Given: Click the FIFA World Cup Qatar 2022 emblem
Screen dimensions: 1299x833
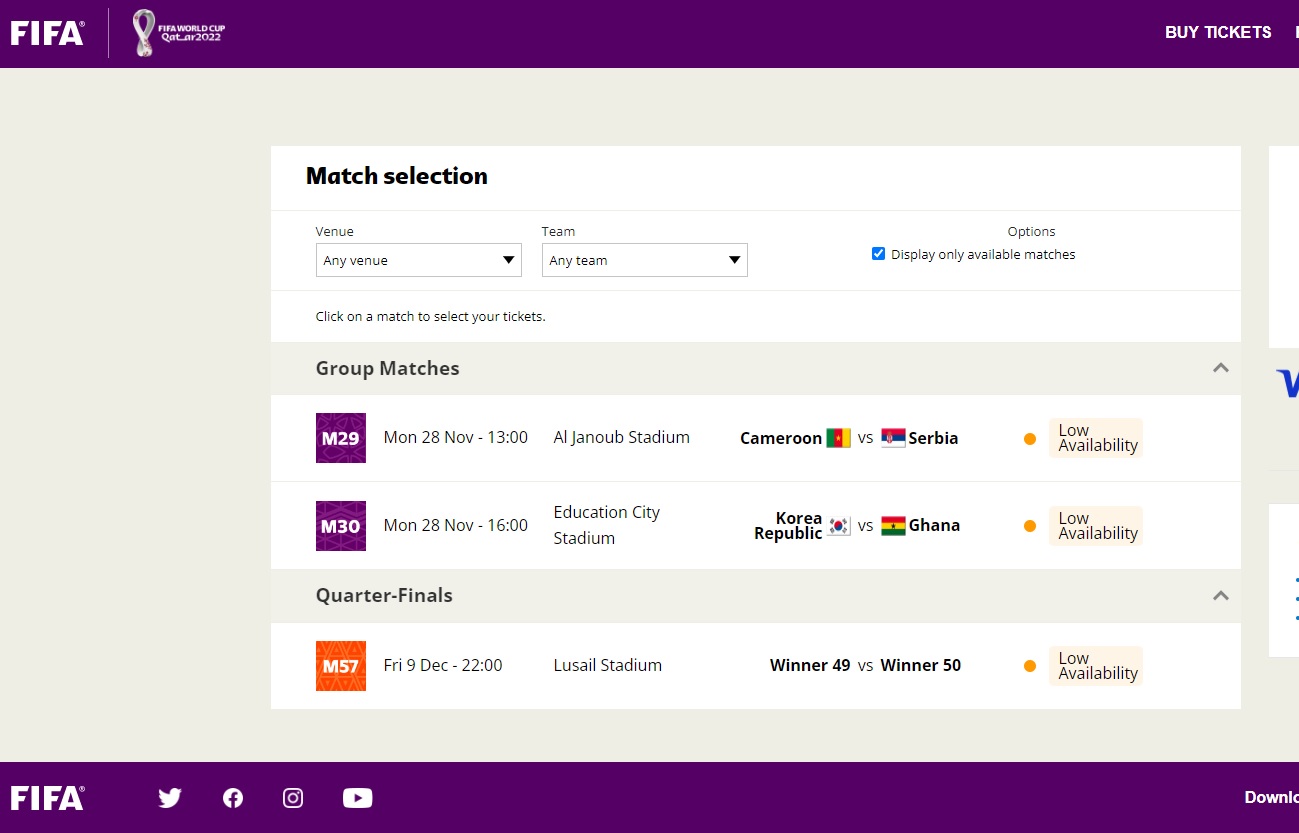Looking at the screenshot, I should coord(179,33).
